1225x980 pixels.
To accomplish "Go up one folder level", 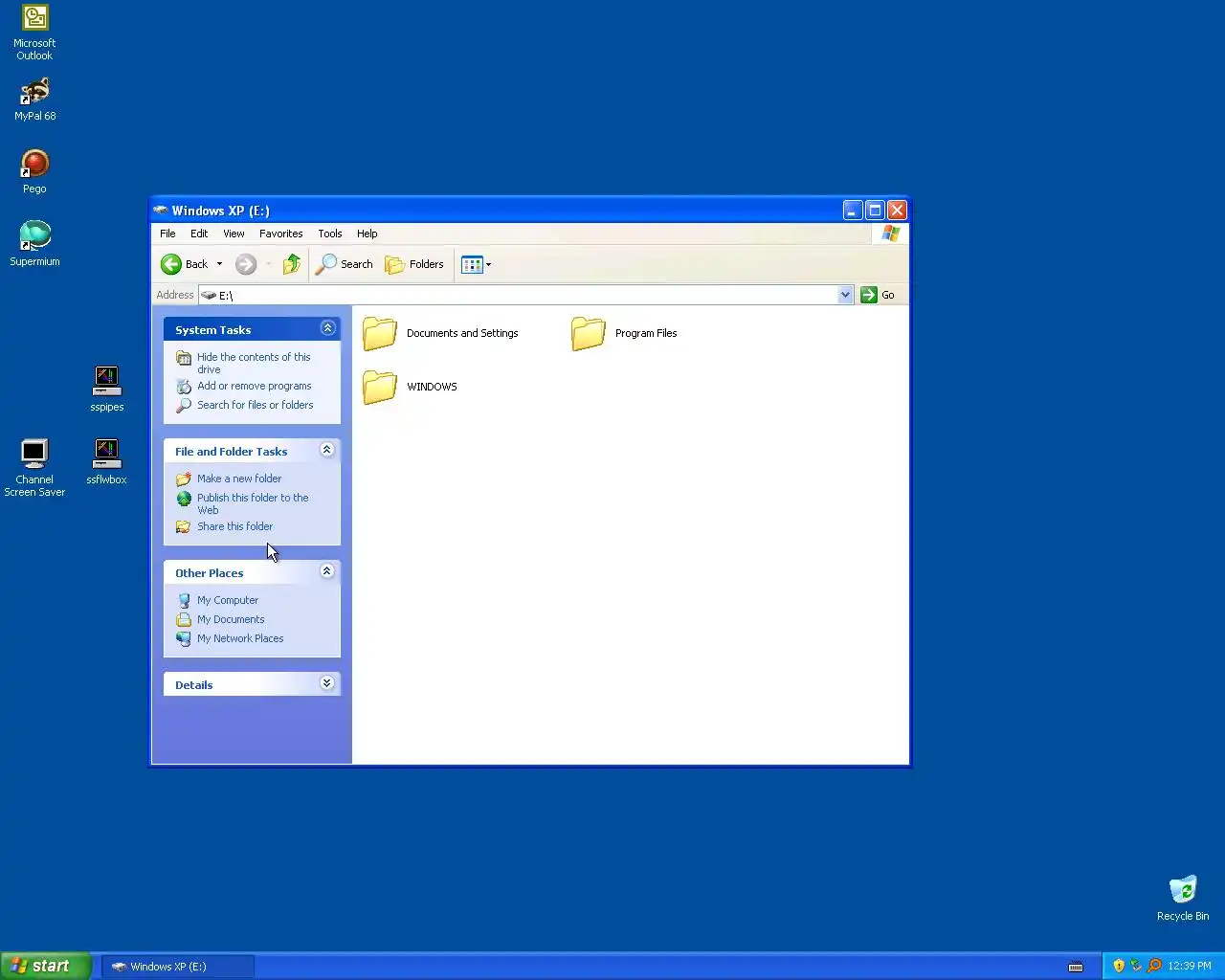I will coord(292,264).
